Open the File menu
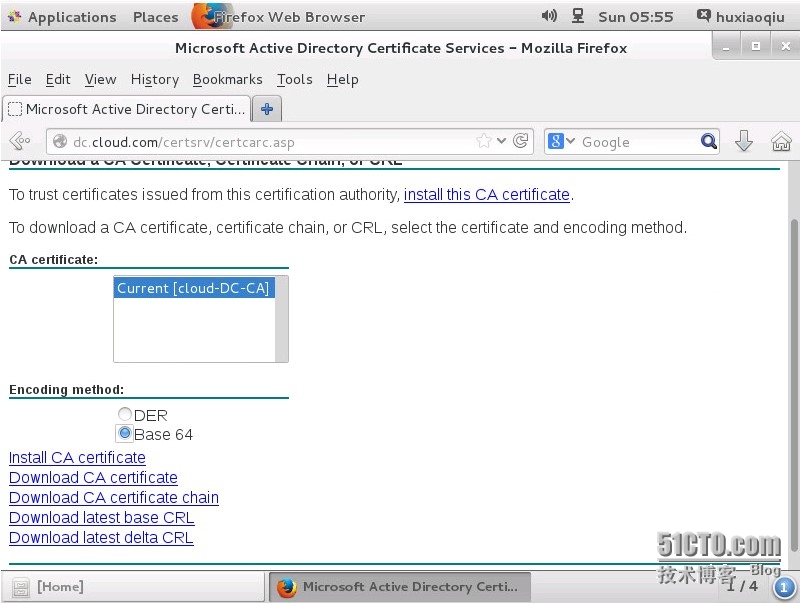 pyautogui.click(x=20, y=80)
